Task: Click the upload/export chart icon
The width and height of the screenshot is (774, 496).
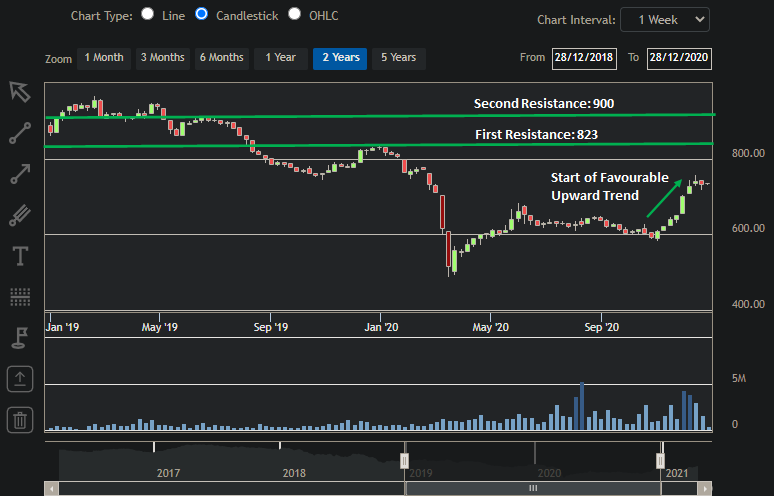Action: pyautogui.click(x=20, y=379)
